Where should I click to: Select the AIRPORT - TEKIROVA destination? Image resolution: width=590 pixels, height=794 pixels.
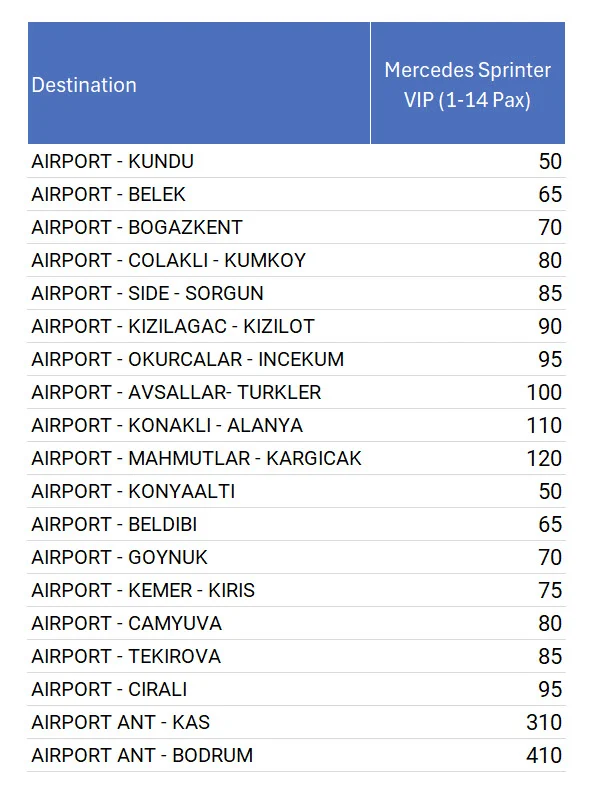[x=126, y=656]
